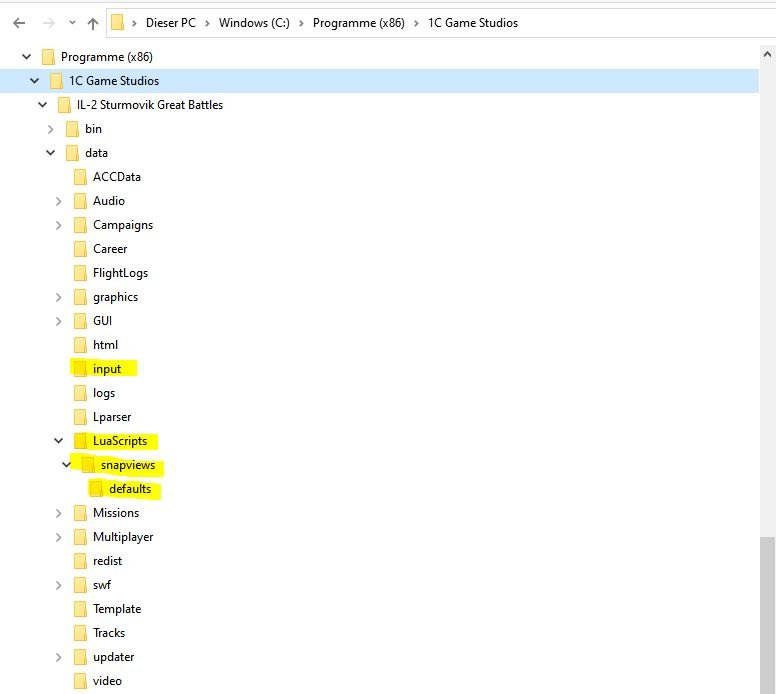Open the logs folder

[x=104, y=393]
